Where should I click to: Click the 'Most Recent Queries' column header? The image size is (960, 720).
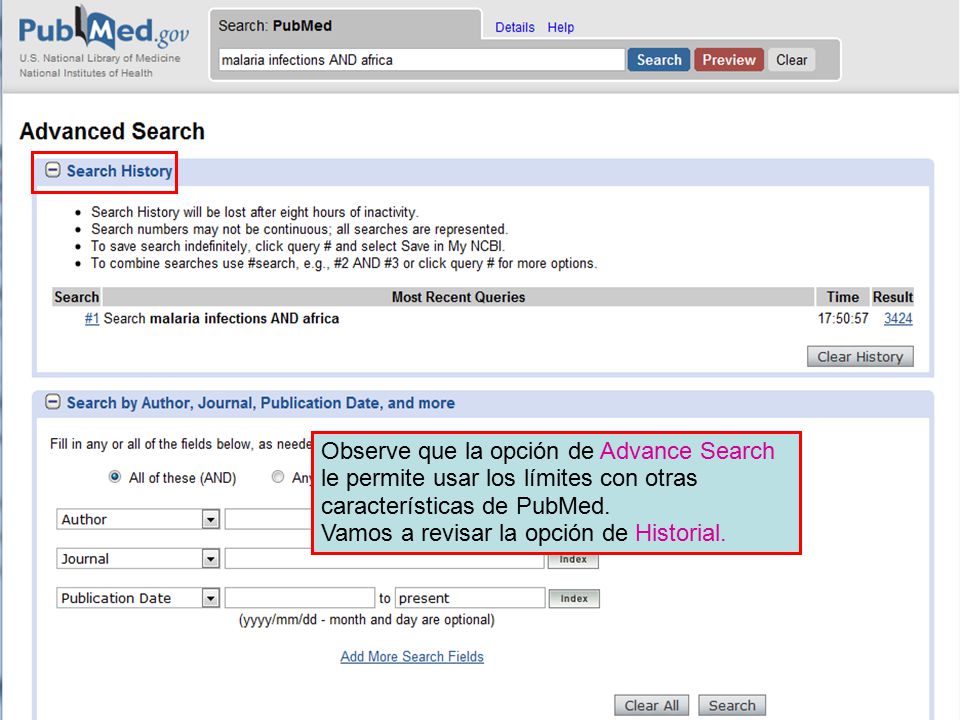click(x=459, y=297)
